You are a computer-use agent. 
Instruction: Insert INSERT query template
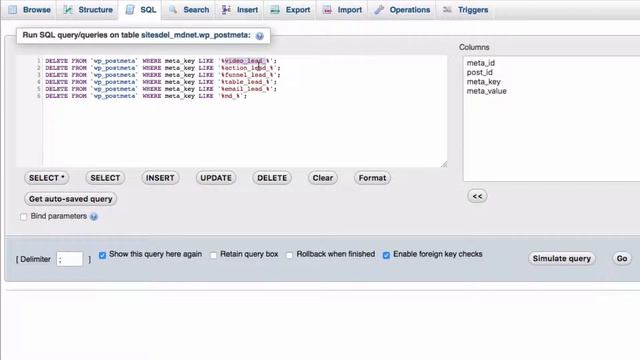[160, 178]
